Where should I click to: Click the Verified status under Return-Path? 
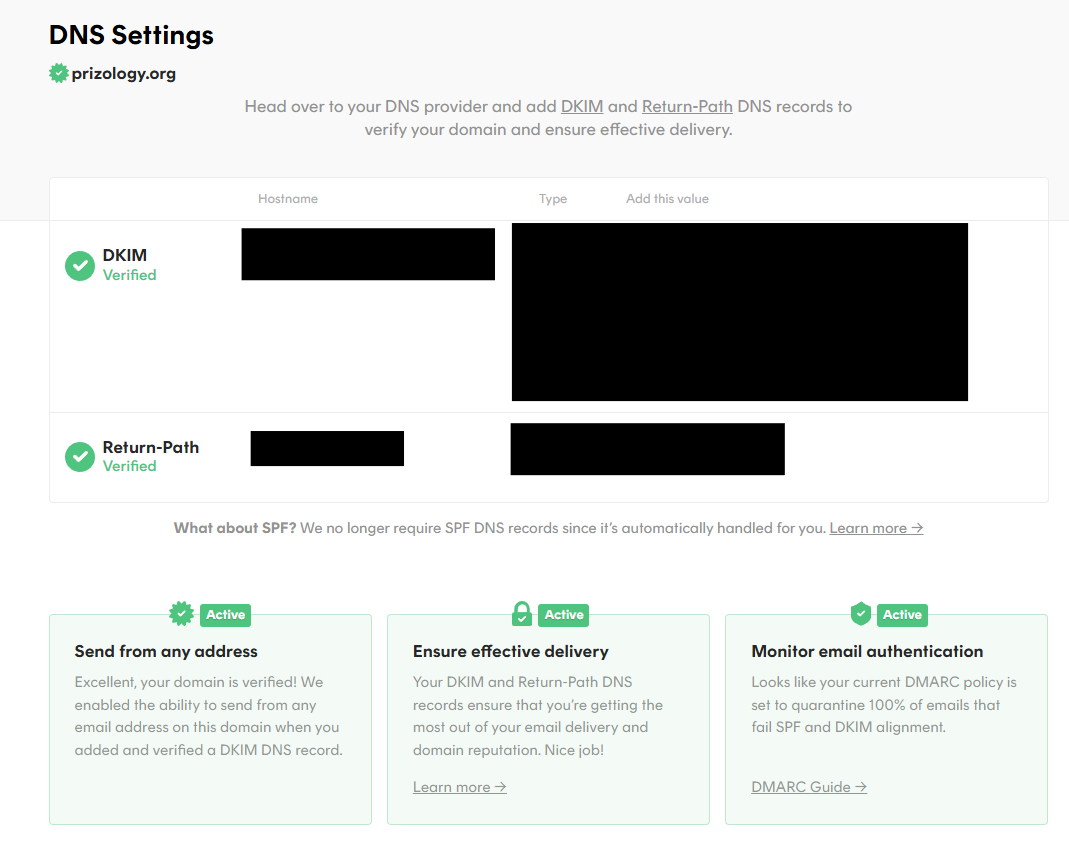coord(130,466)
